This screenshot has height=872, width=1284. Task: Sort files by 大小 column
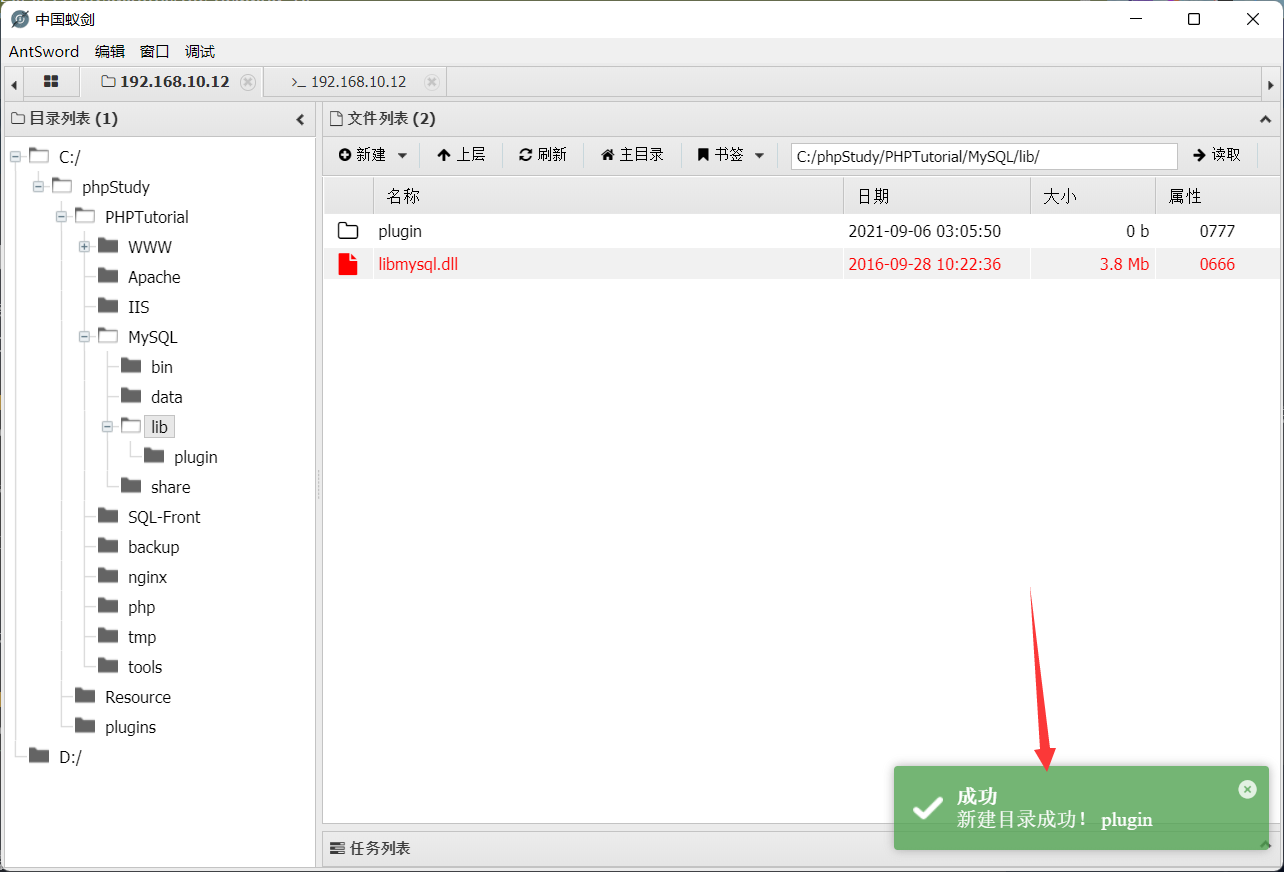[x=1093, y=197]
